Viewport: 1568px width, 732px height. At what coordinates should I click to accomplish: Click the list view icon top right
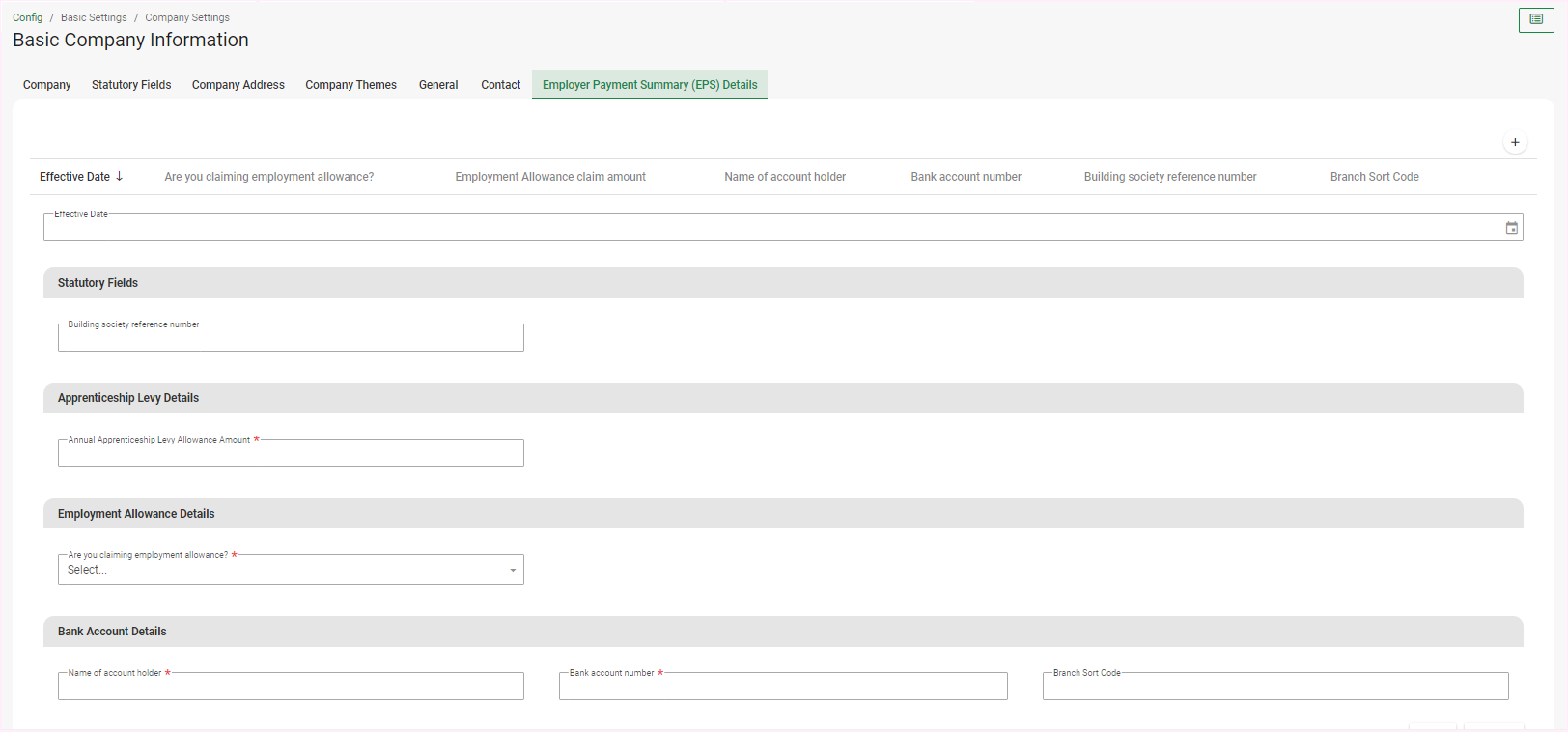click(x=1535, y=19)
